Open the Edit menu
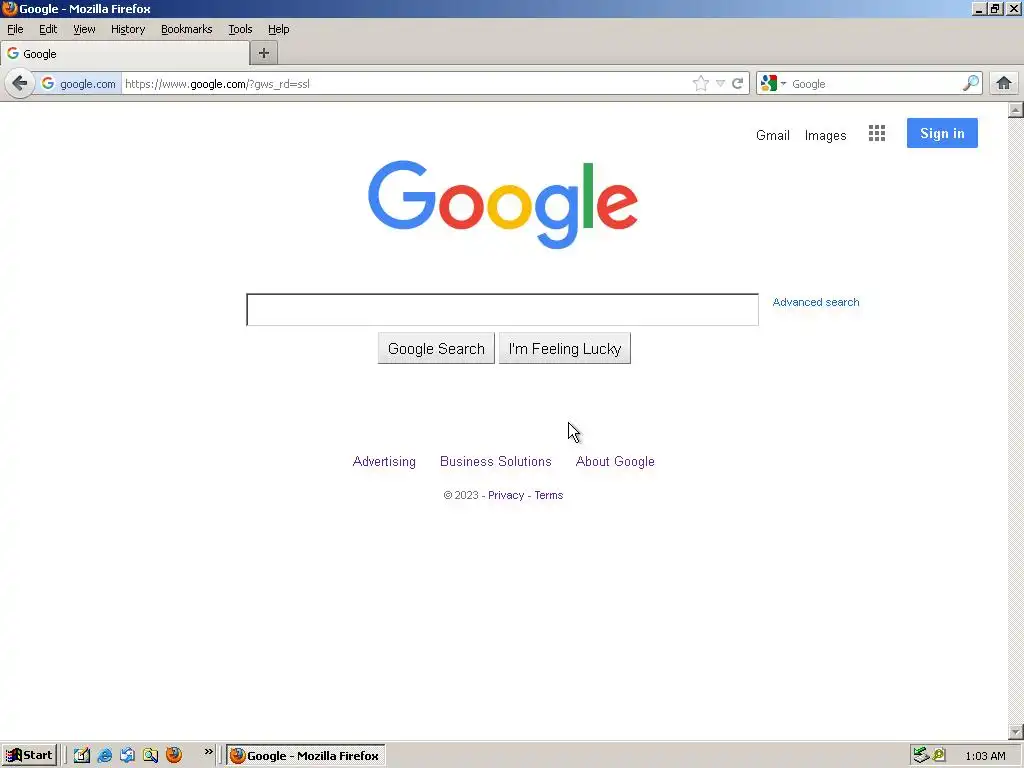The image size is (1024, 768). (x=48, y=29)
